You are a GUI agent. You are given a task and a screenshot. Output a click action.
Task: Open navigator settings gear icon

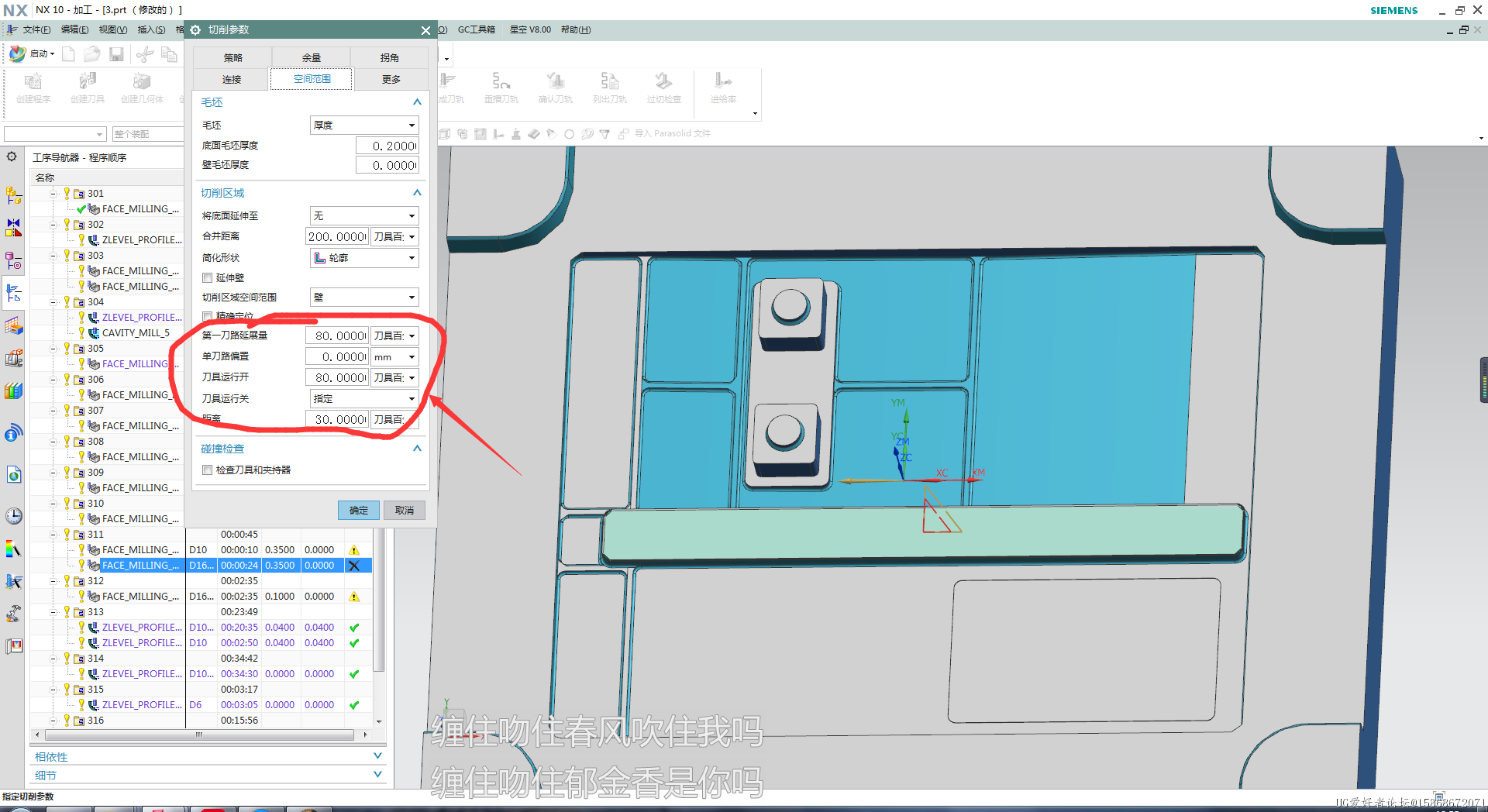point(12,157)
